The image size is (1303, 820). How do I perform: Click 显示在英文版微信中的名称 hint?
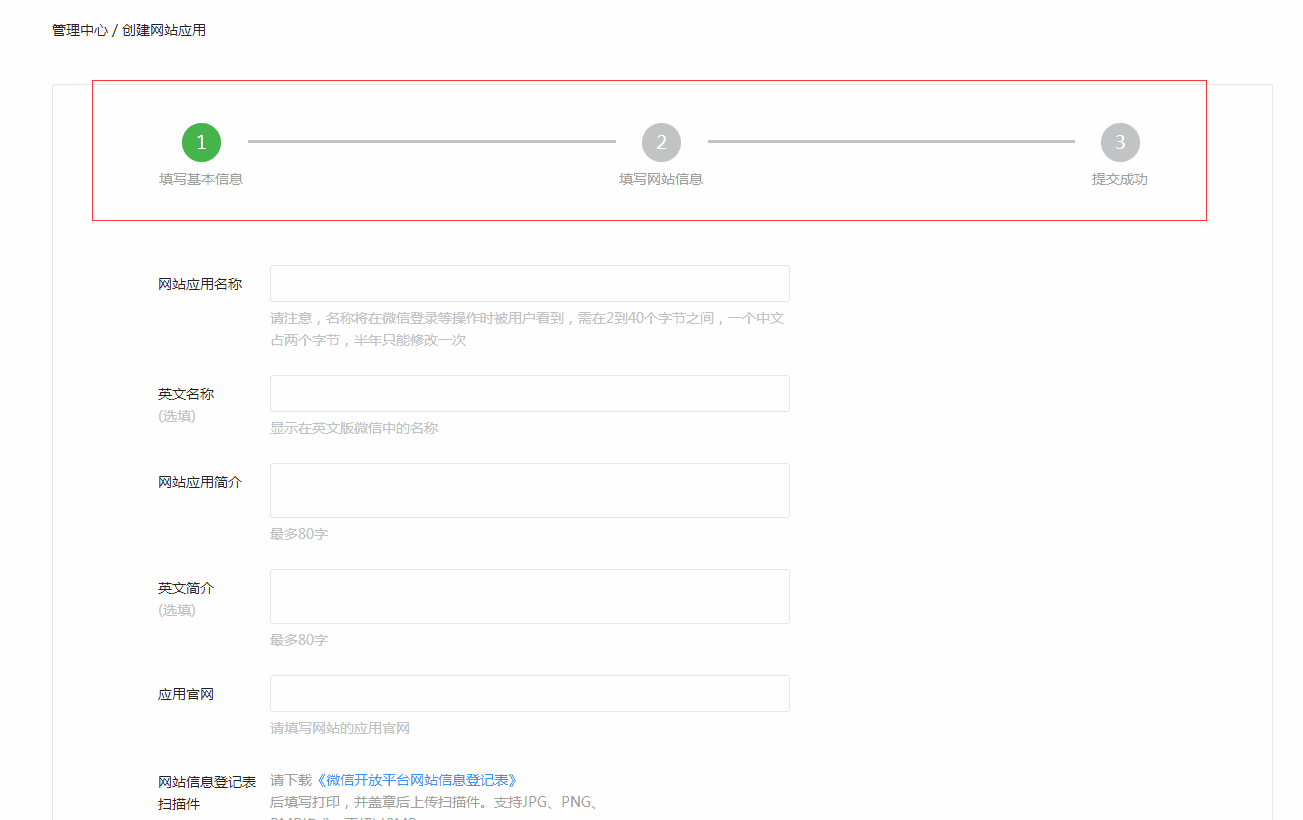tap(354, 428)
